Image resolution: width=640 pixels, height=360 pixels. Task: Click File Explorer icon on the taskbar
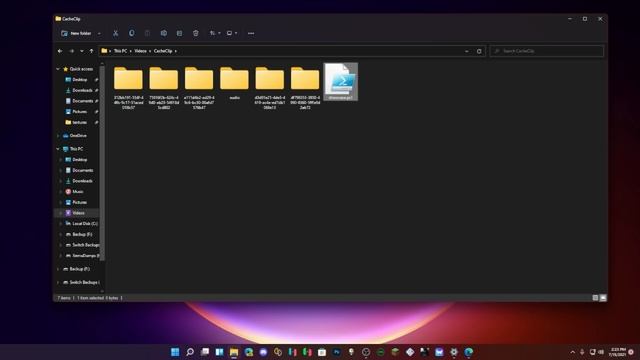pyautogui.click(x=234, y=352)
